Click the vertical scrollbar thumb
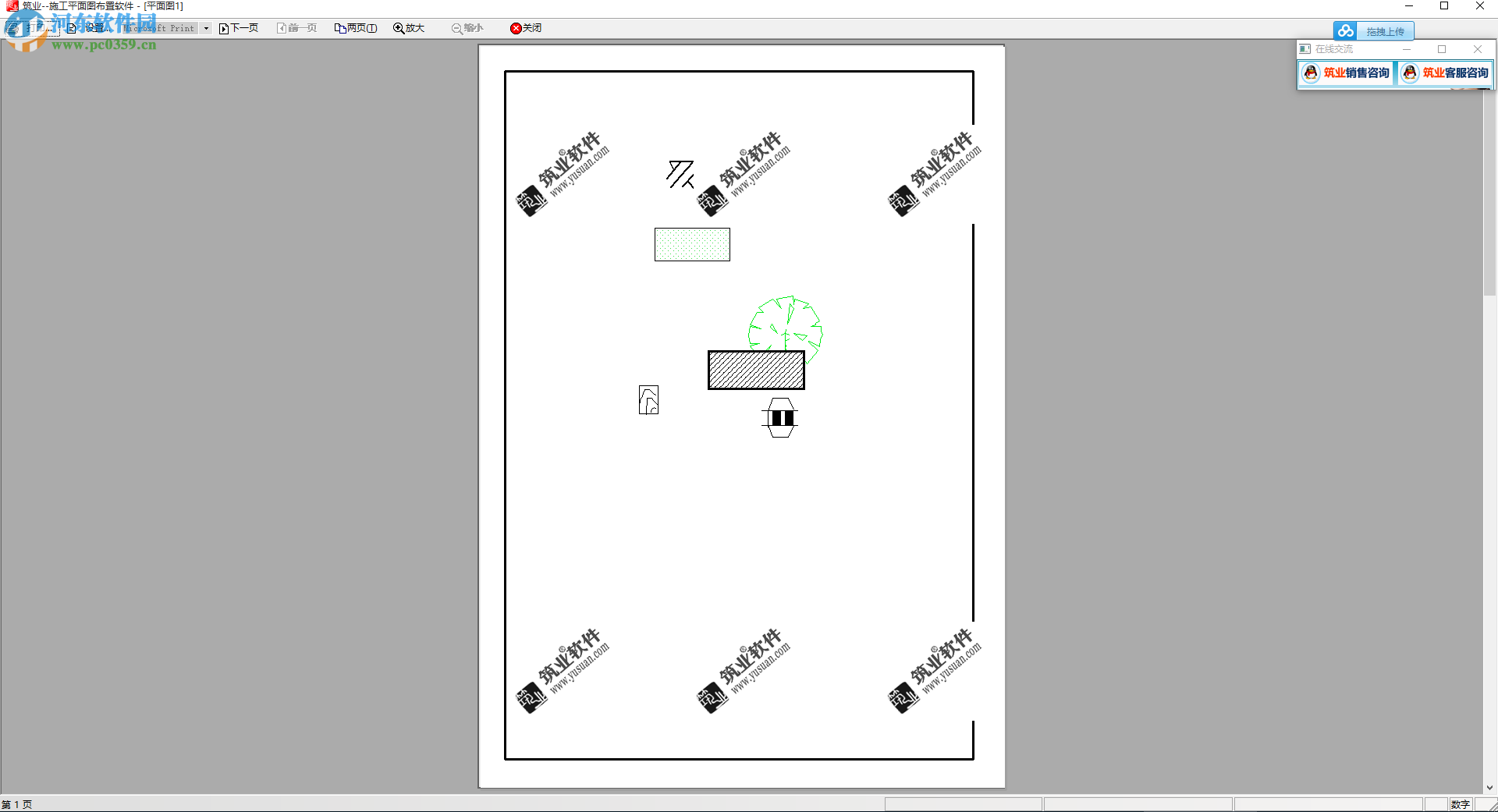1498x812 pixels. pos(1489,191)
